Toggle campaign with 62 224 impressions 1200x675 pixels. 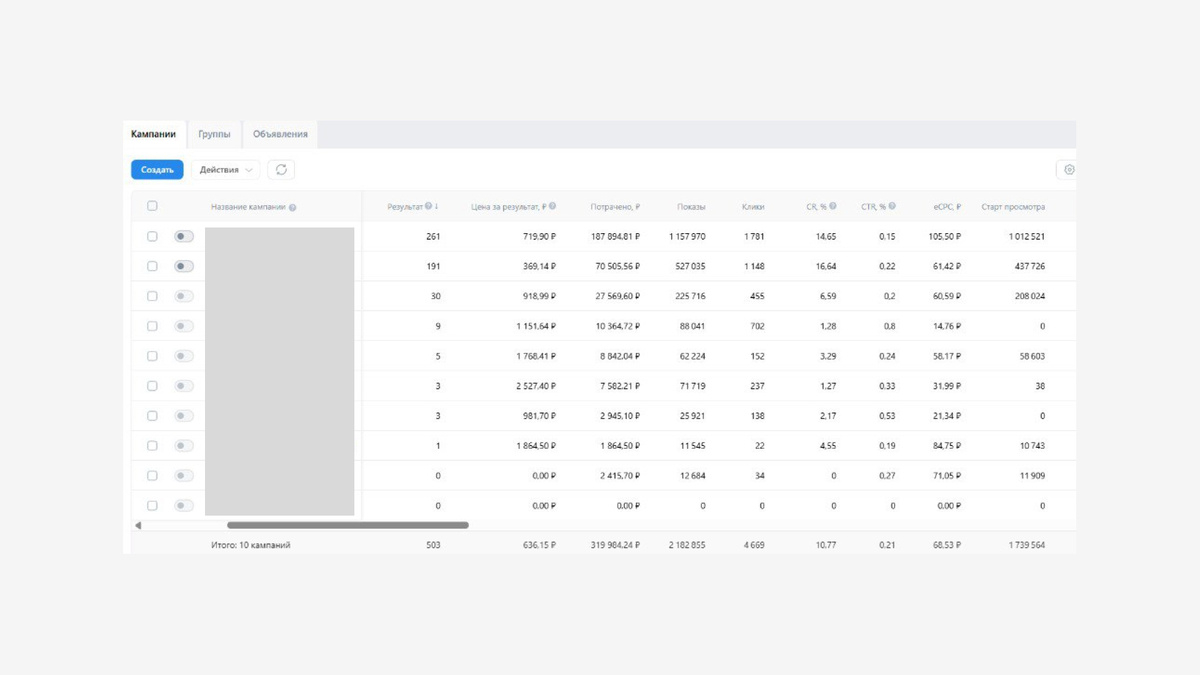point(184,356)
